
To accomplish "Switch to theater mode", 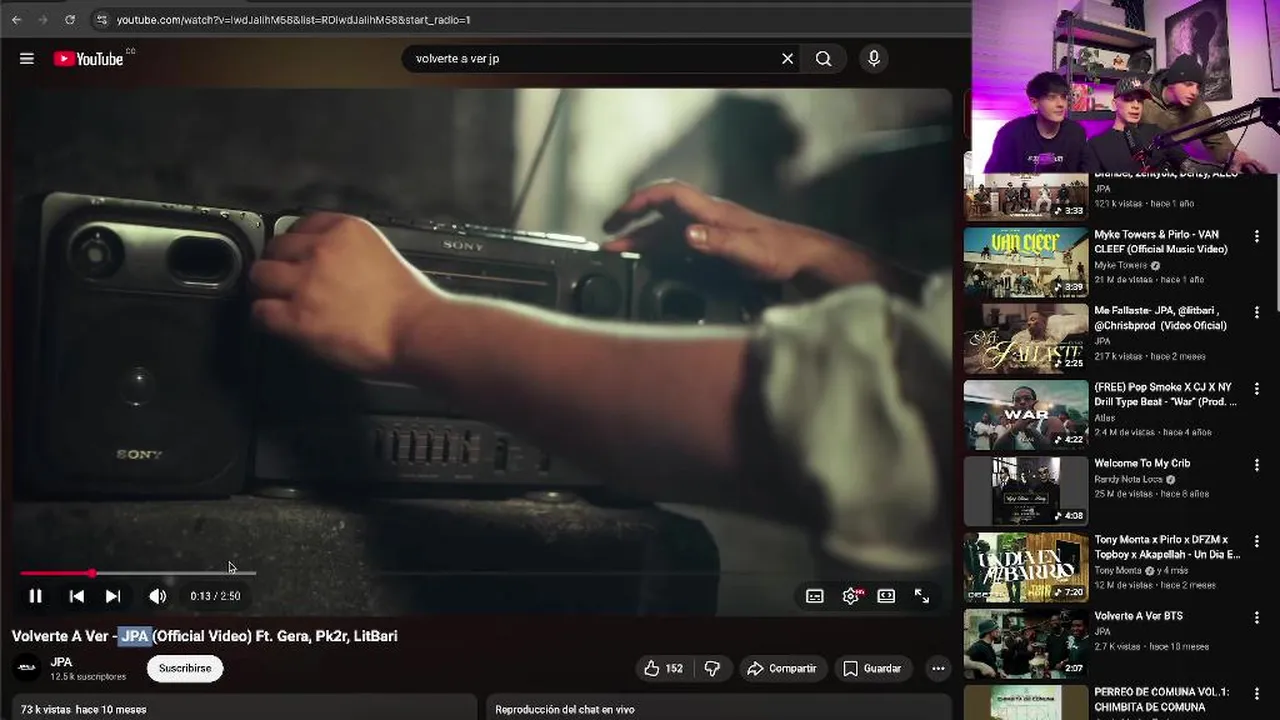I will pyautogui.click(x=886, y=596).
